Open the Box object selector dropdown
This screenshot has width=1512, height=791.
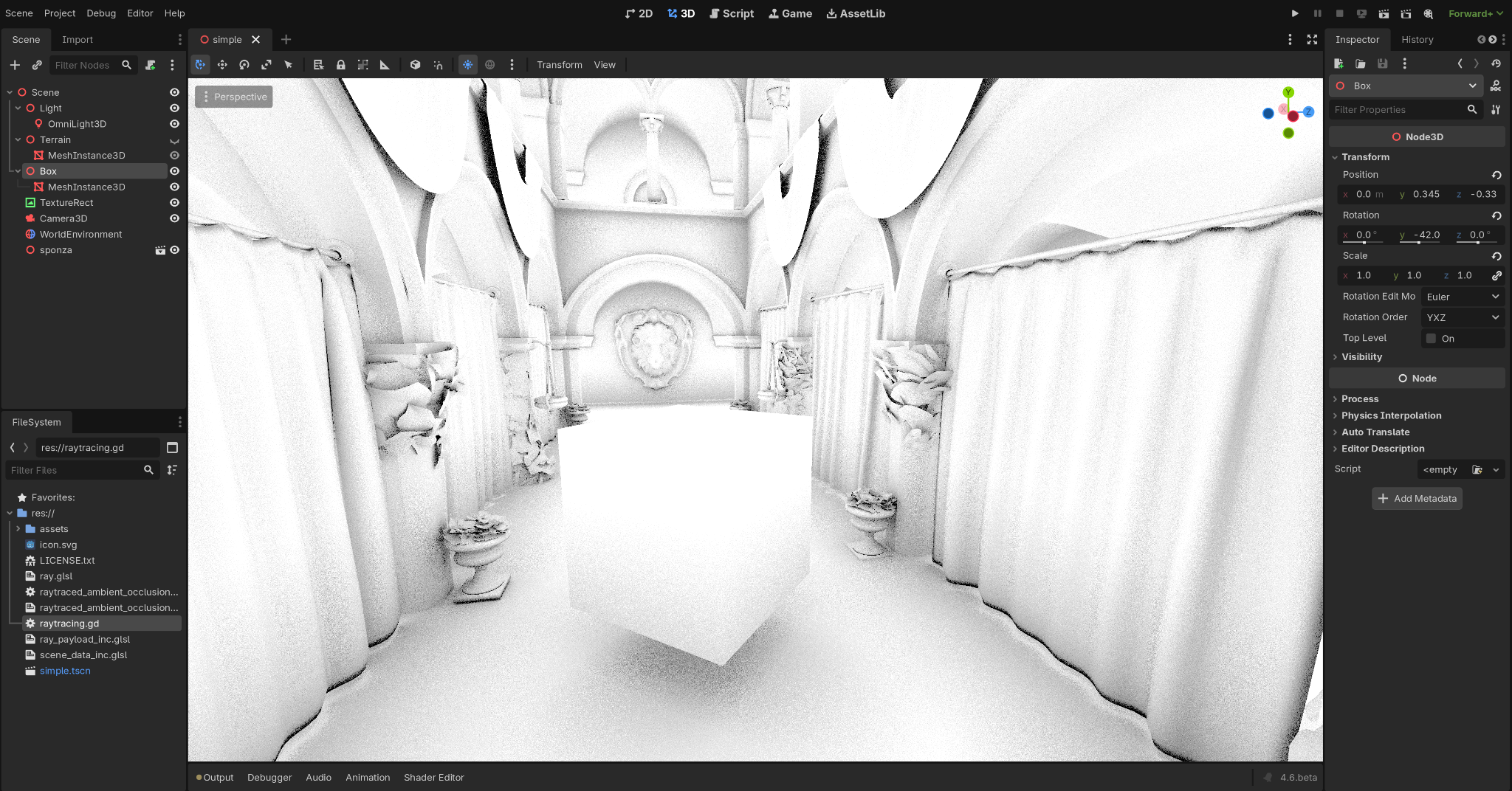coord(1406,86)
